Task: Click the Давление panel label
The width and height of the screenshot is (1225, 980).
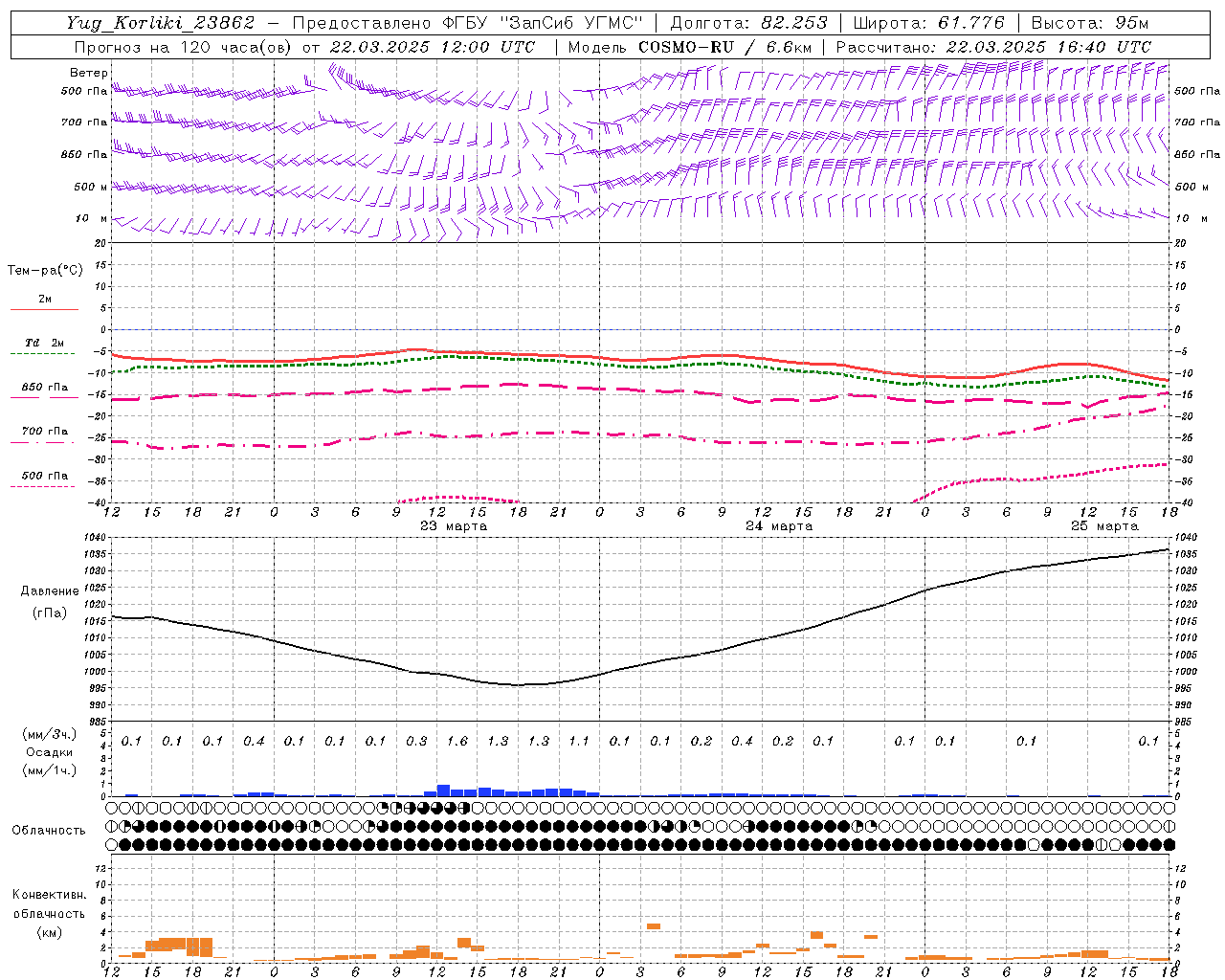Action: (50, 590)
